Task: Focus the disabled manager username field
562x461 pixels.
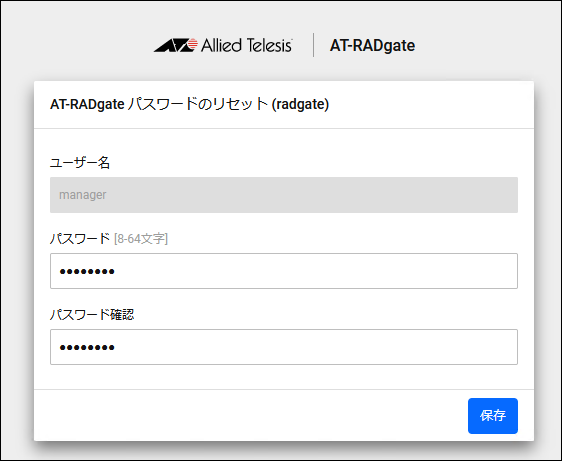Action: click(284, 195)
